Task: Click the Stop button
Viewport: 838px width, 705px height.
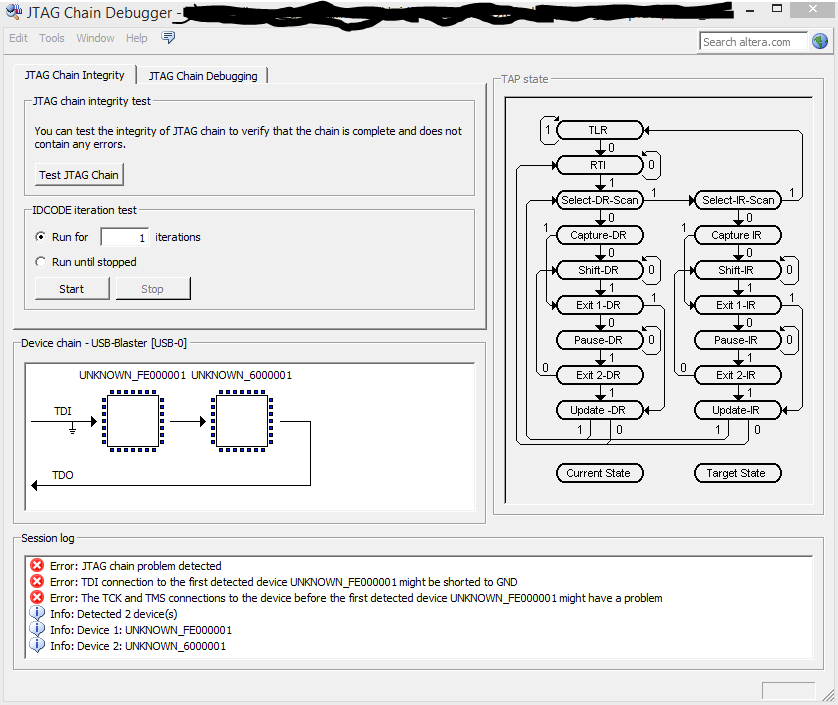Action: [x=152, y=289]
